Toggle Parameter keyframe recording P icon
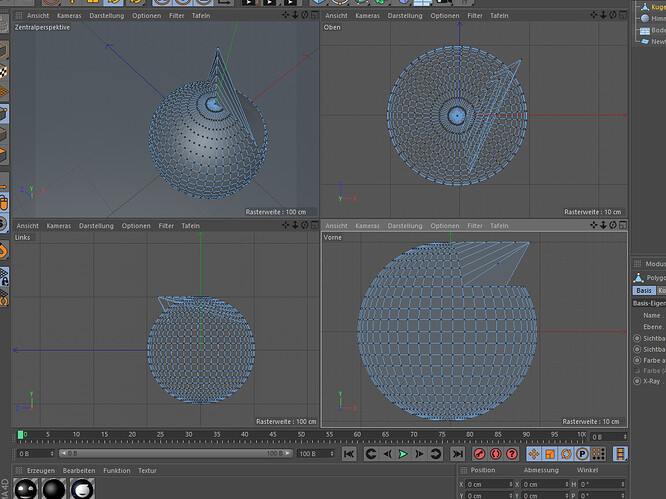Screen dimensions: 666x499 pos(582,454)
